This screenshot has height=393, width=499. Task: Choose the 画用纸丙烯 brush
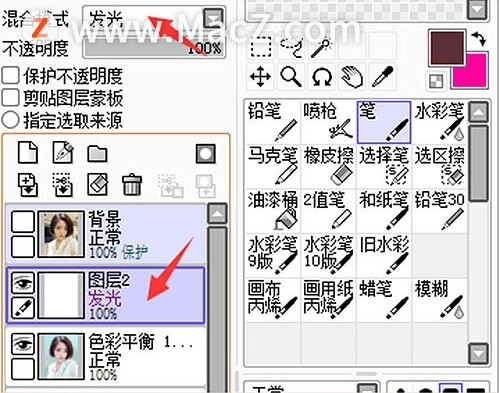click(328, 300)
